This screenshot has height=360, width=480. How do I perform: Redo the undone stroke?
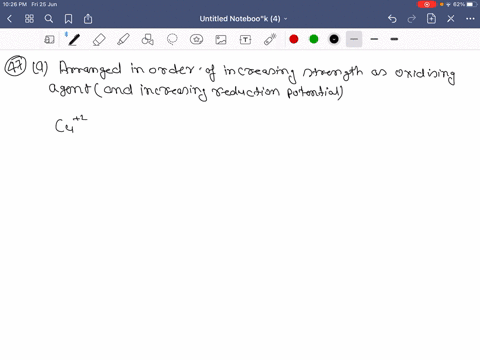coord(412,19)
